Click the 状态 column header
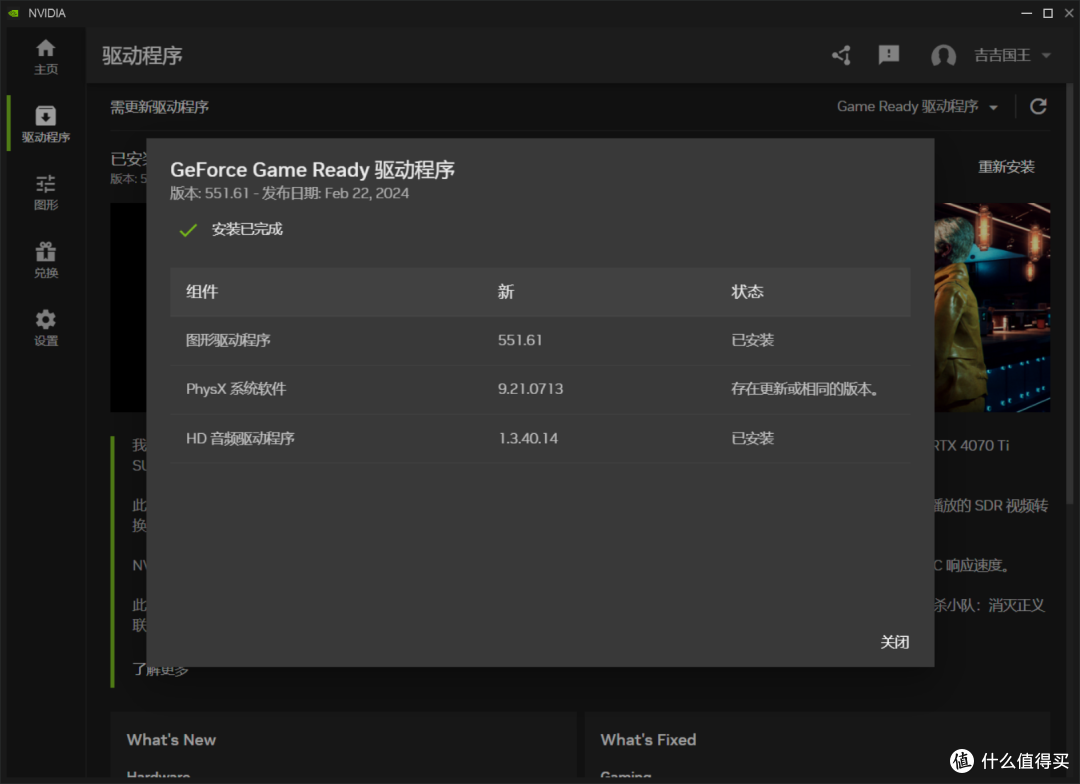 coord(747,292)
